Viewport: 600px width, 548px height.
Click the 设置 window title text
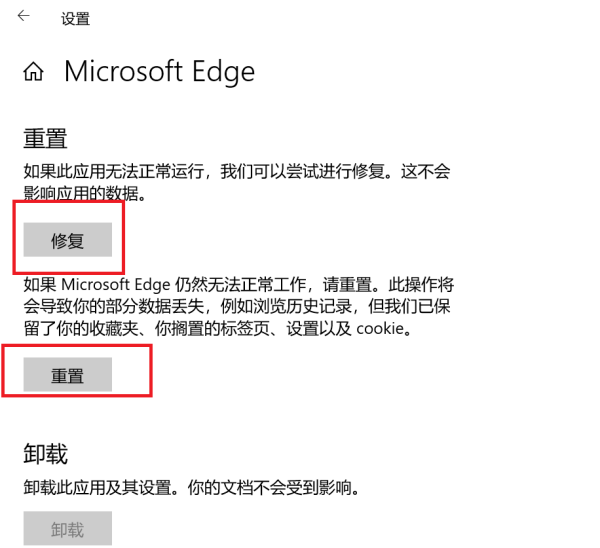point(75,18)
